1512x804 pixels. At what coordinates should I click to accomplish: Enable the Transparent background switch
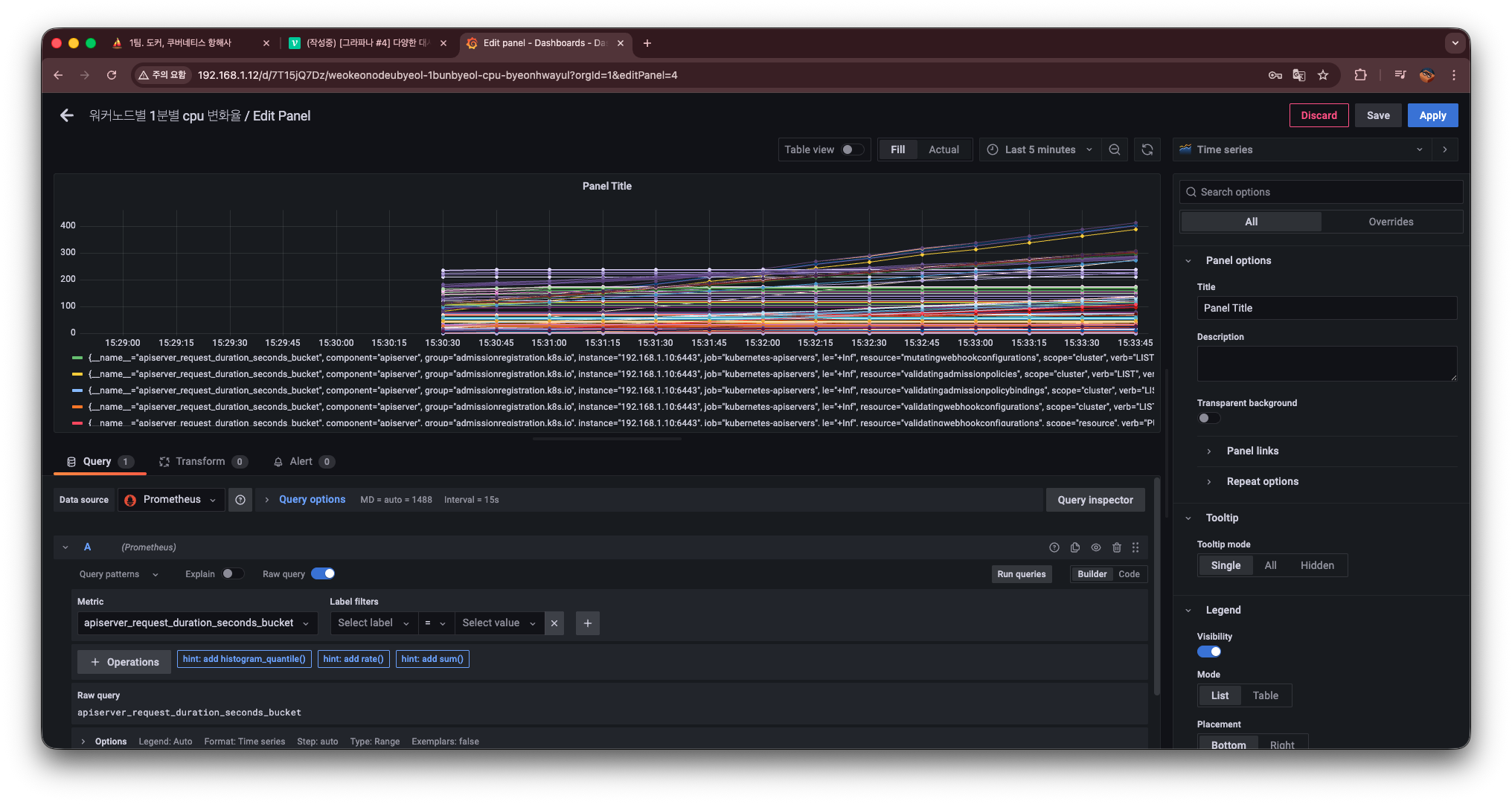click(x=1208, y=418)
